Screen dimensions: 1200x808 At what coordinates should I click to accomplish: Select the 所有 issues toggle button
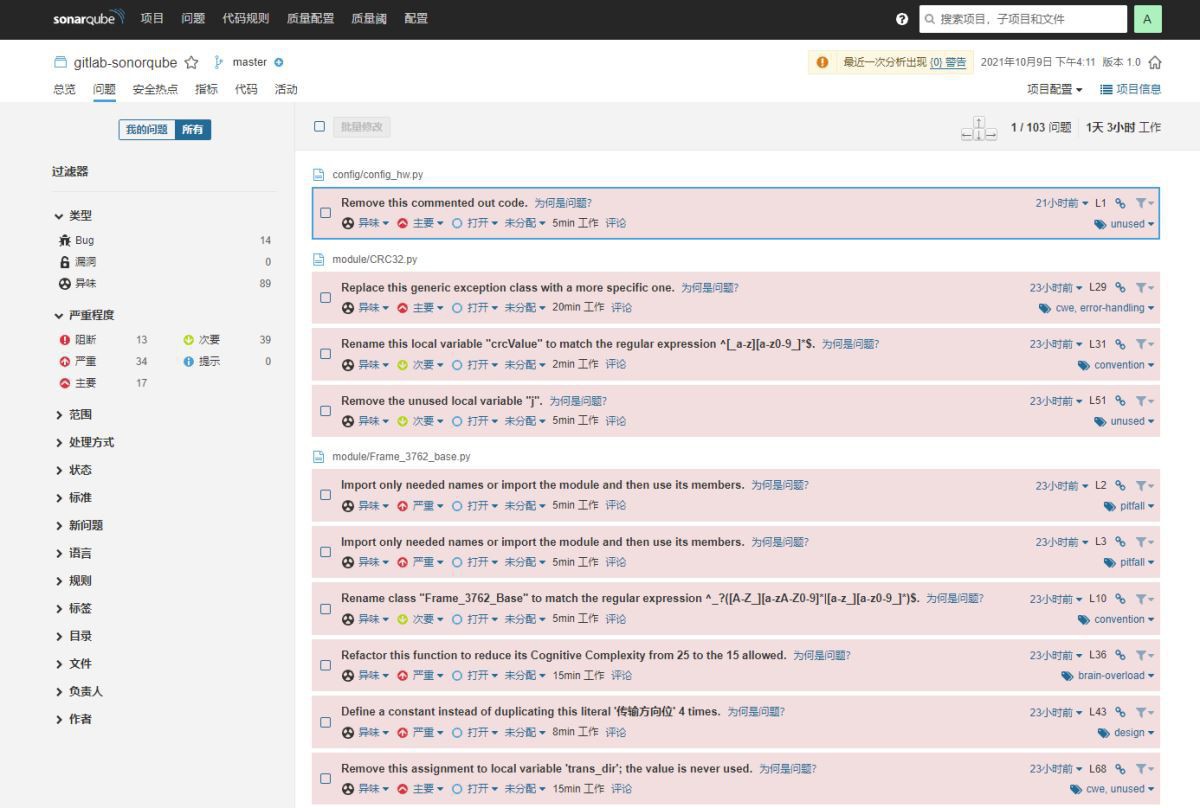click(x=192, y=129)
